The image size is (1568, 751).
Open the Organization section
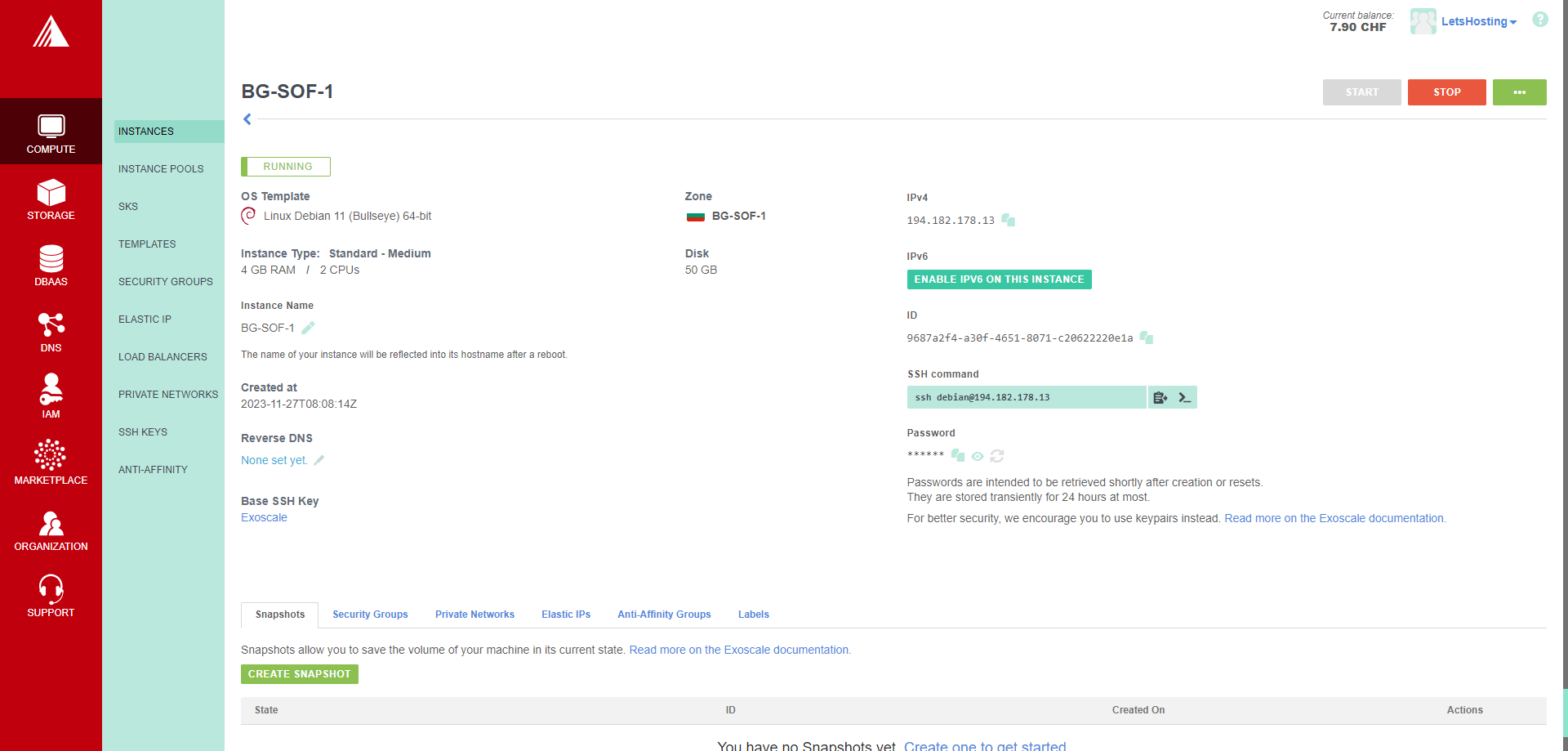point(51,530)
